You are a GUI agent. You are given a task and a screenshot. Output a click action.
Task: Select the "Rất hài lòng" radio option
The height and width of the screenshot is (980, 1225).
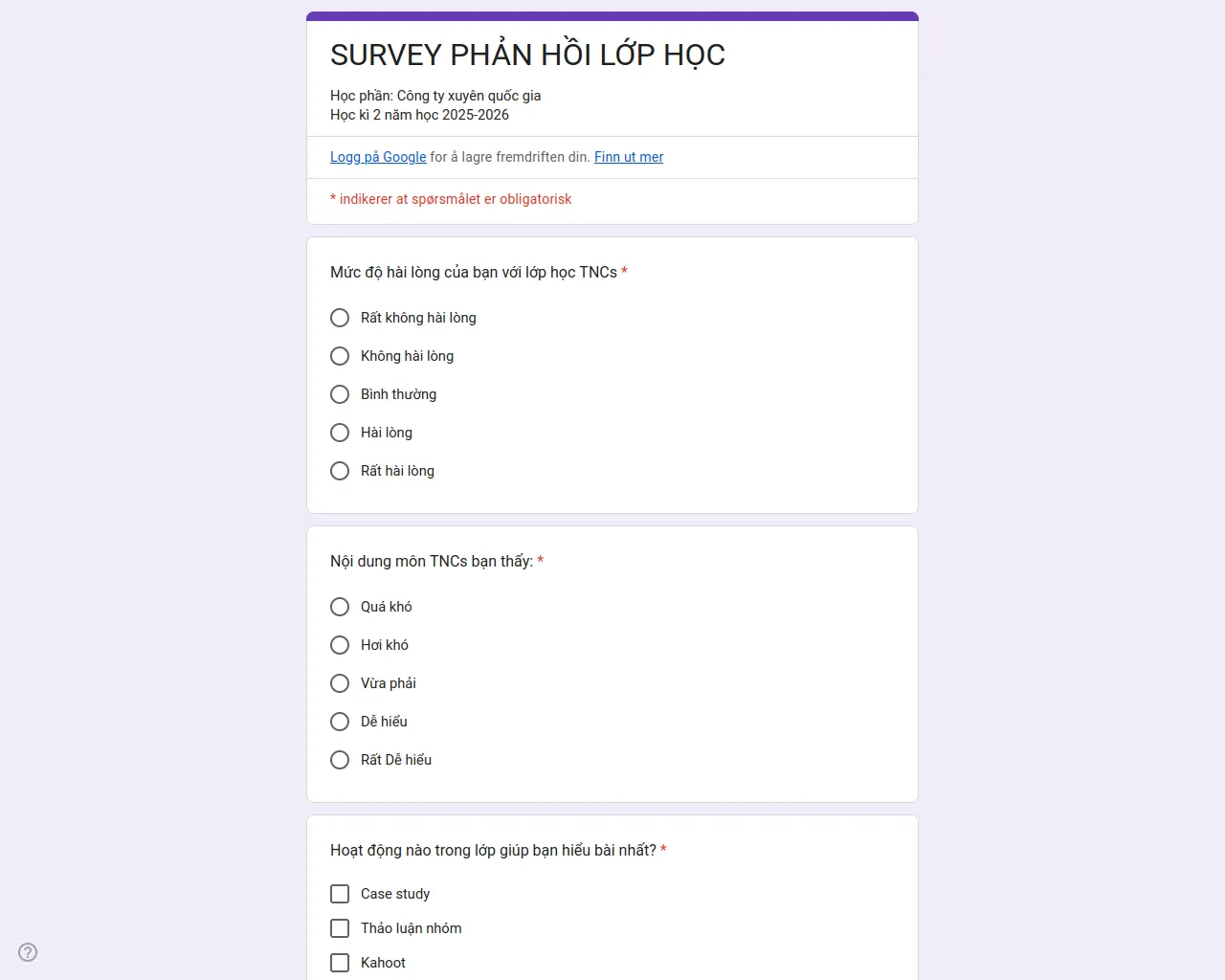click(x=340, y=471)
